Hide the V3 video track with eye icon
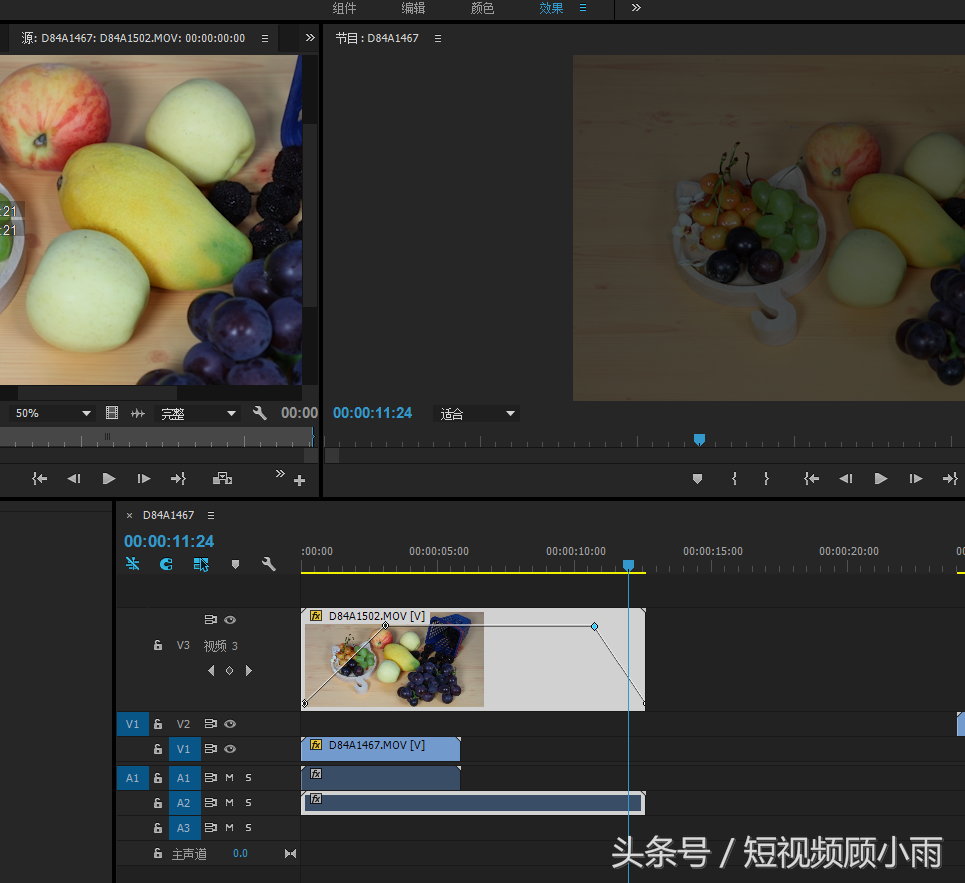 pos(230,620)
